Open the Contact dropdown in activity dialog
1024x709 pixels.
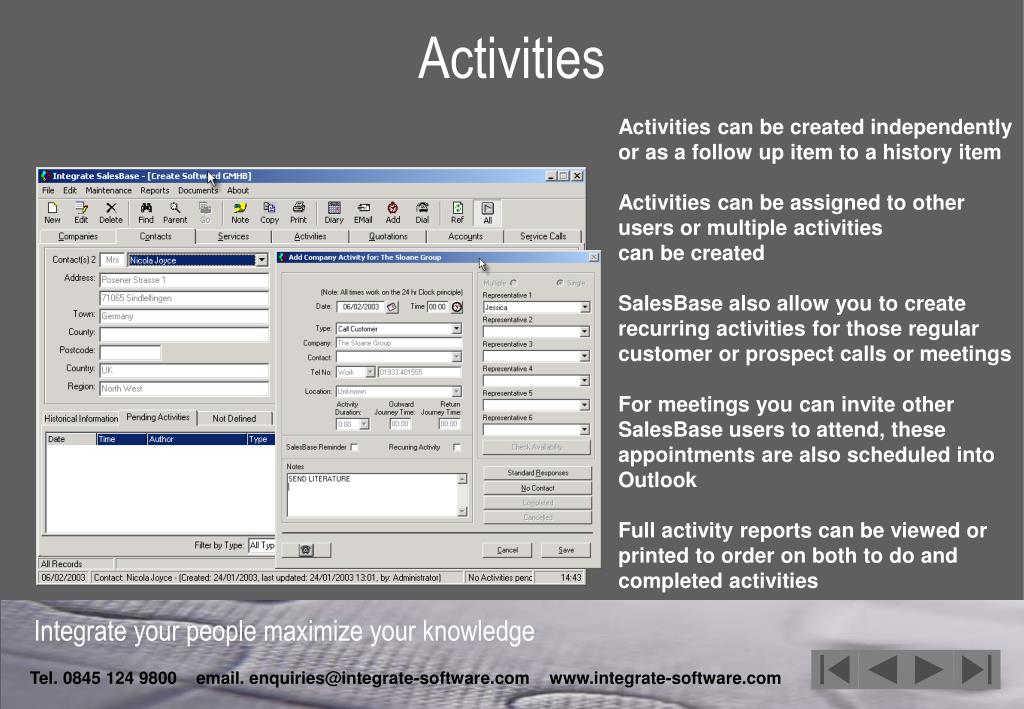point(456,357)
